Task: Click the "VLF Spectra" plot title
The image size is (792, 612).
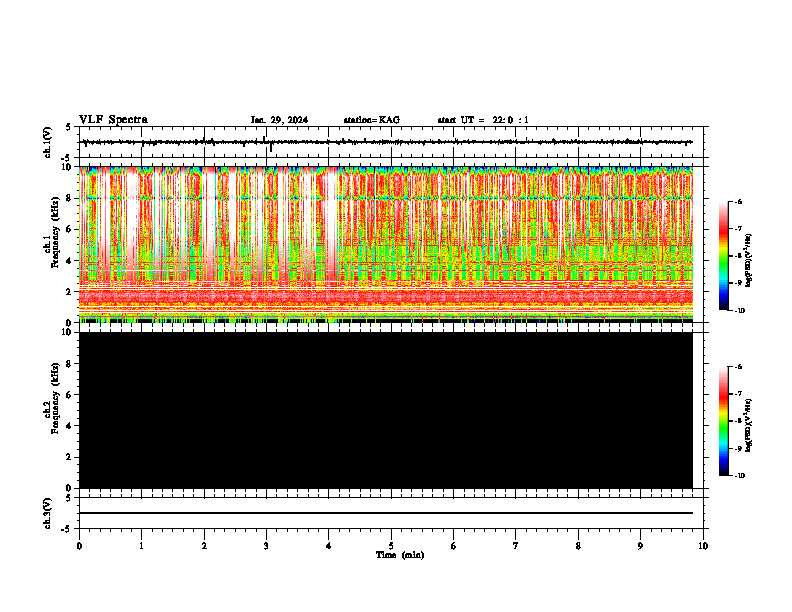Action: pos(113,120)
